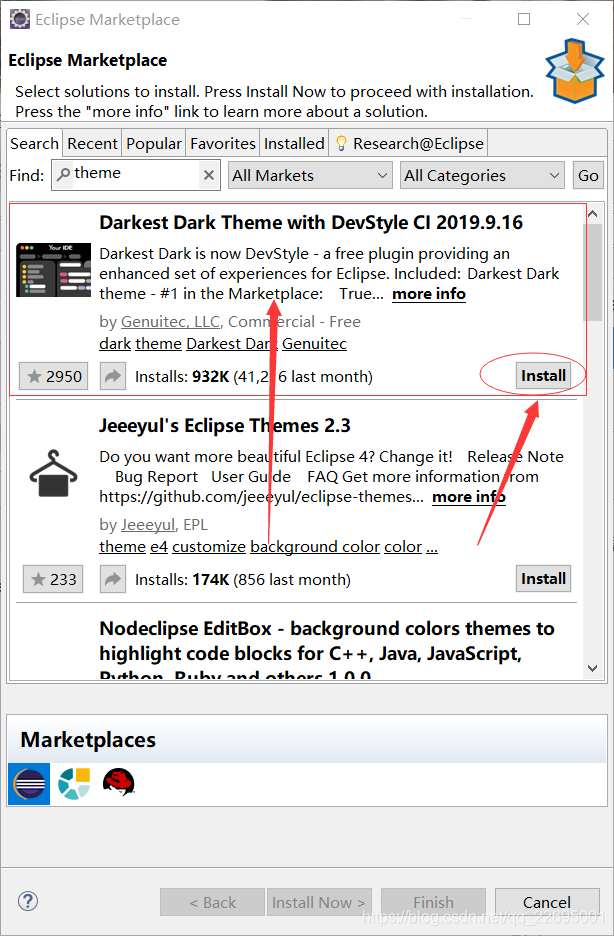Click the Darkest Dark Theme with DevStyle title
This screenshot has height=936, width=614.
[311, 223]
